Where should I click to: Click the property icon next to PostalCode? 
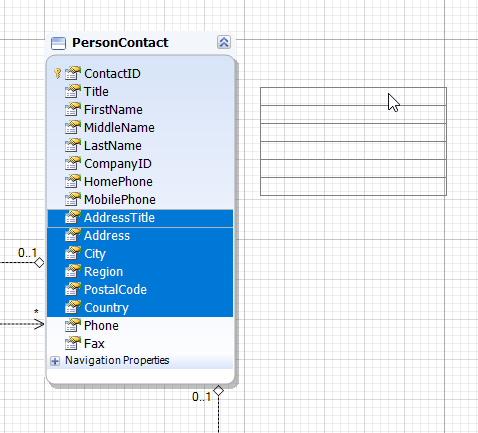point(73,289)
